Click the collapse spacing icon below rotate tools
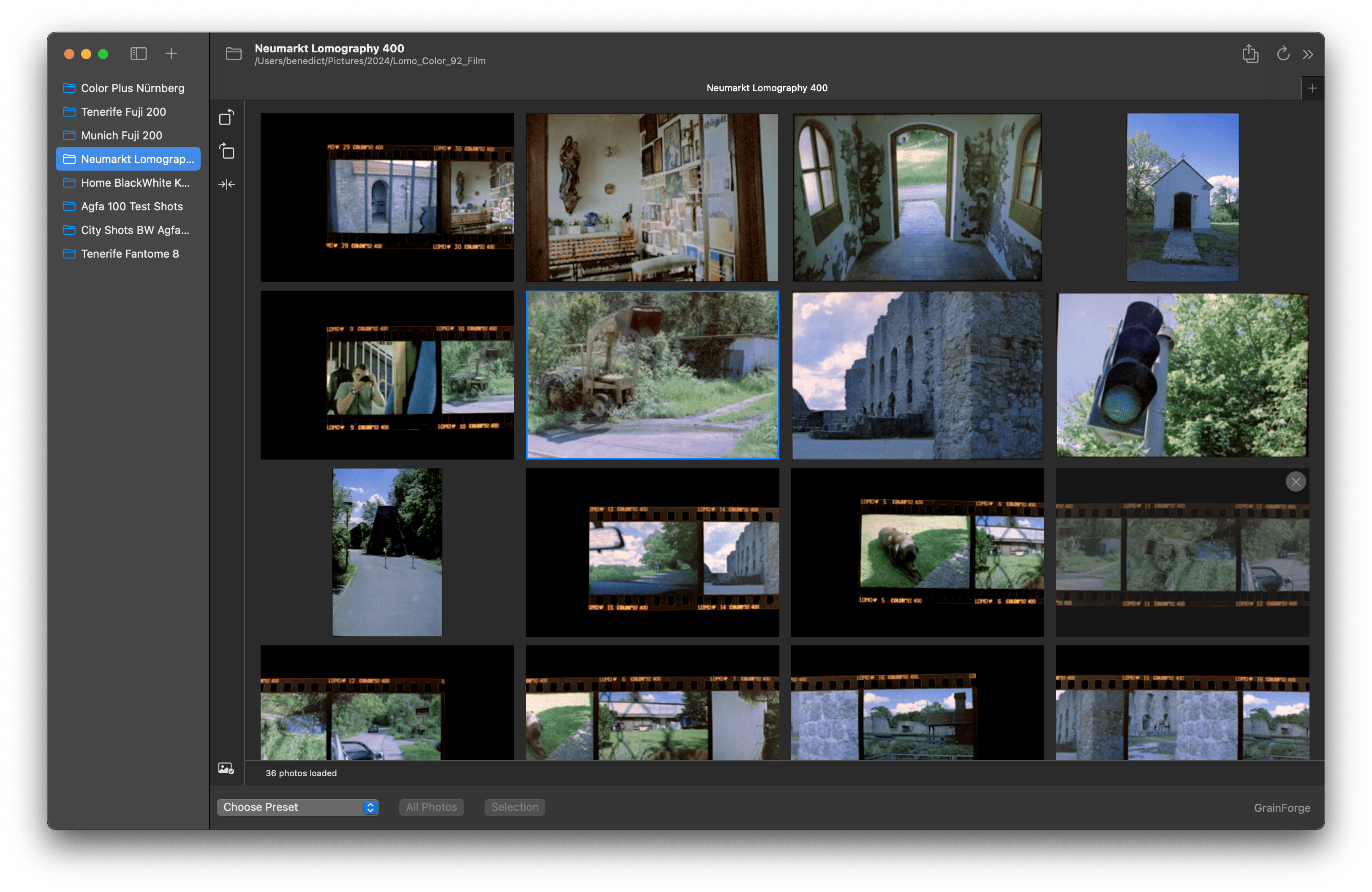The image size is (1372, 892). [226, 184]
